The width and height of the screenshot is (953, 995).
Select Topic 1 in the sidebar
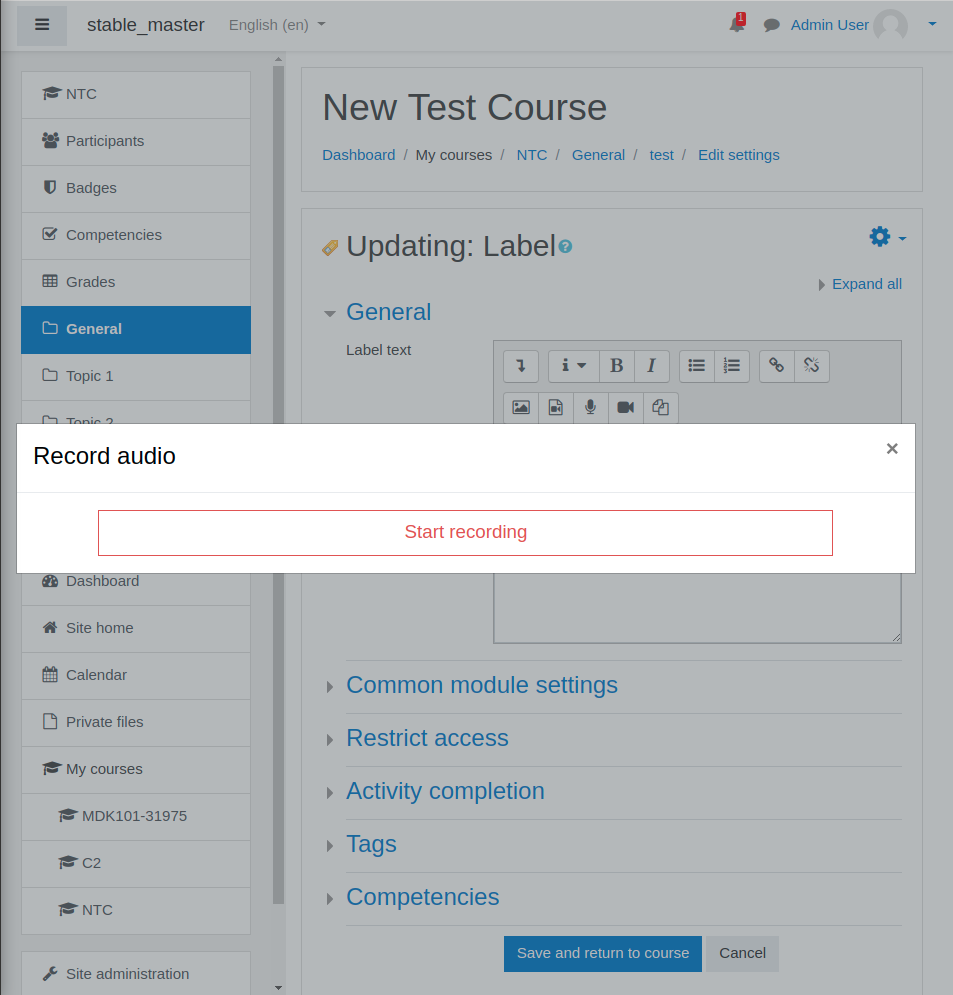136,376
